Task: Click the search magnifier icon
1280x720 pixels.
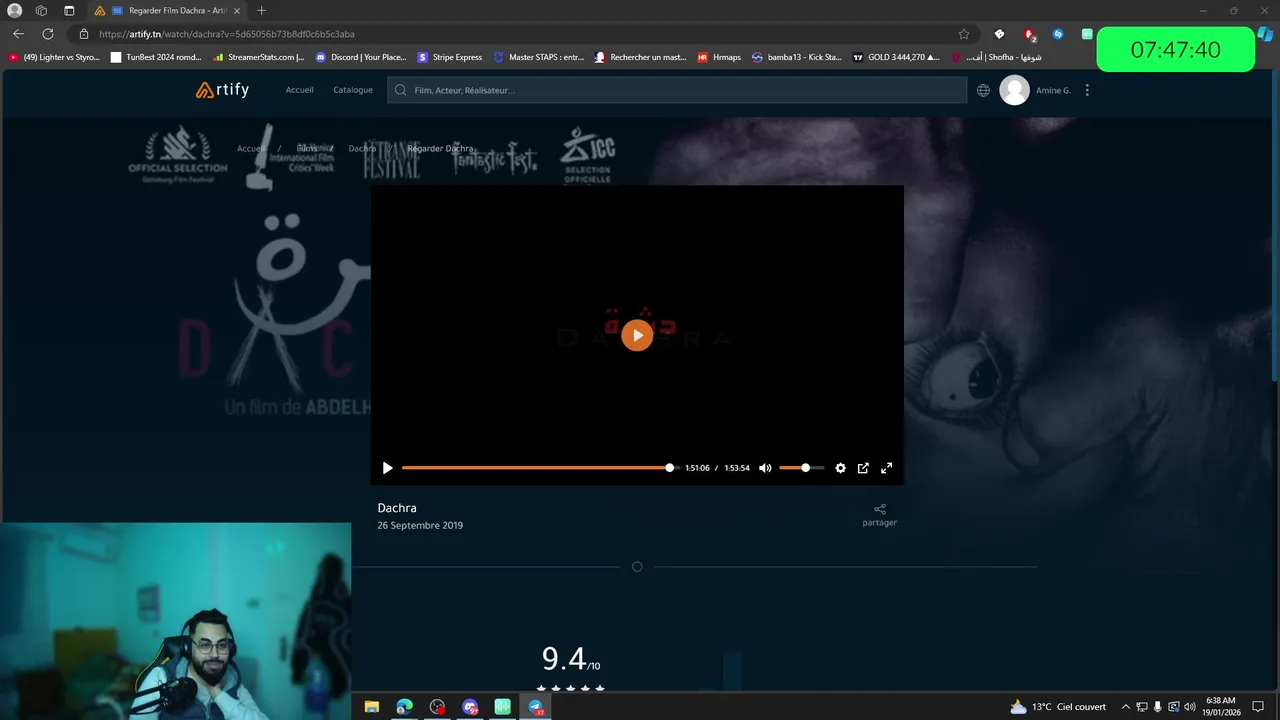Action: coord(401,90)
